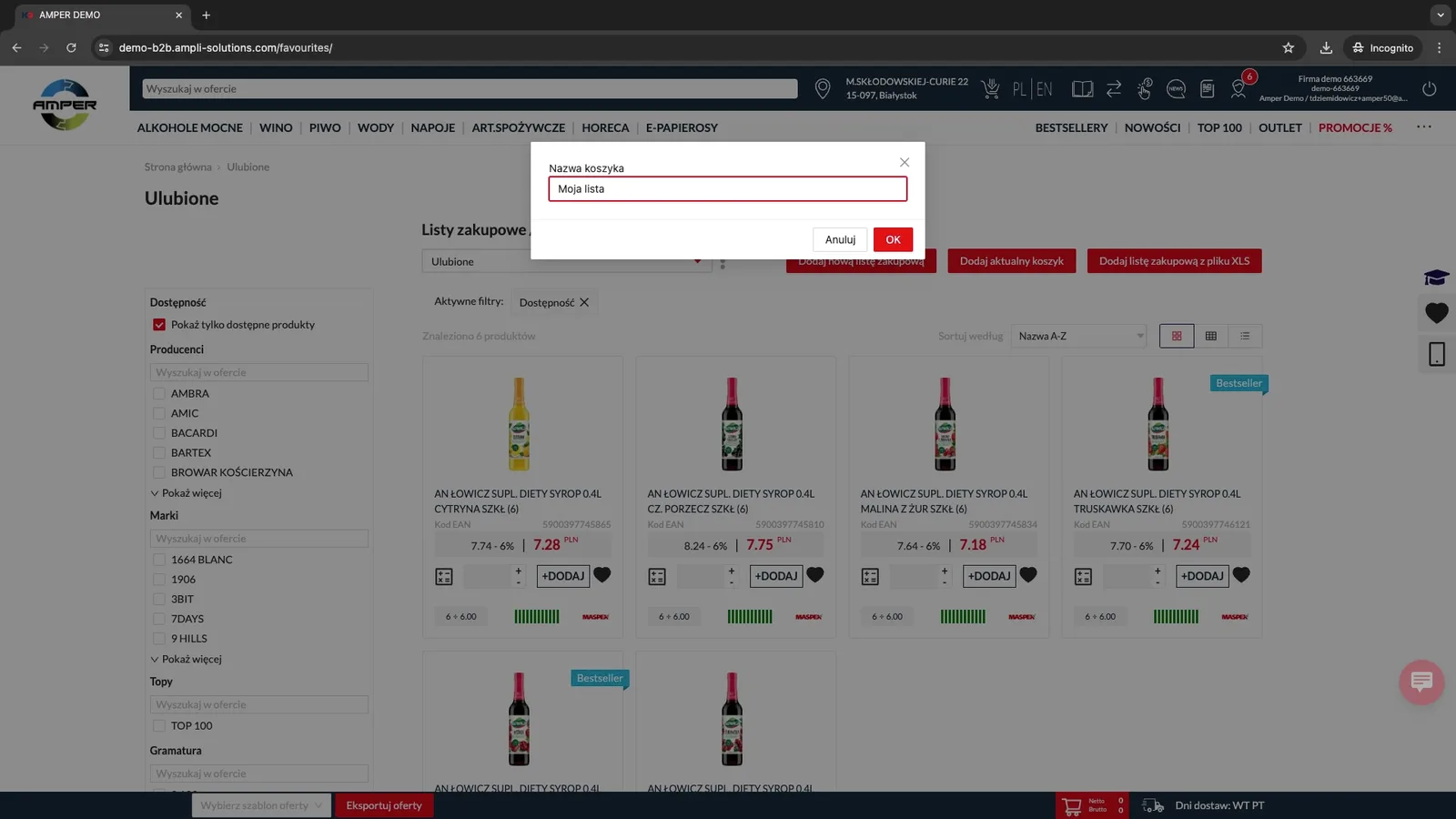
Task: Open the mobile phone icon in right sidebar
Action: tap(1437, 354)
